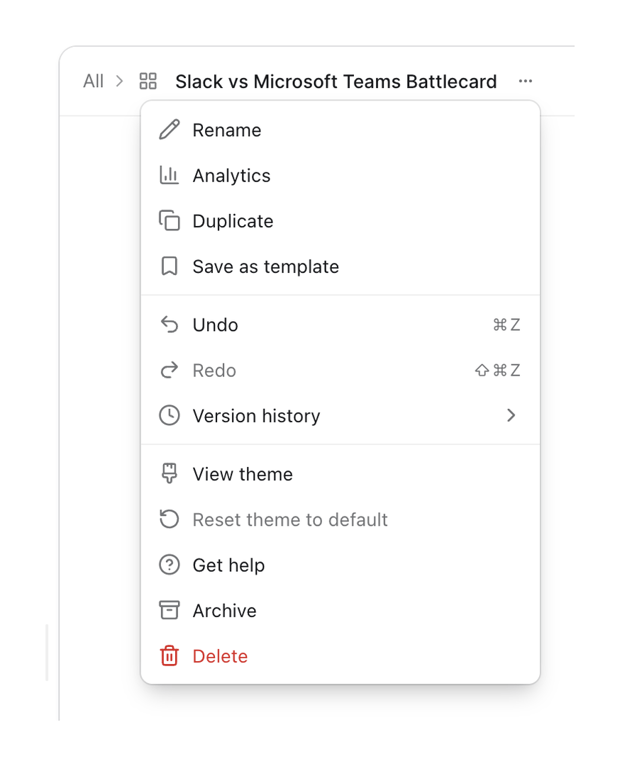Click the bookmark icon for Save as template
This screenshot has width=620, height=766.
(169, 266)
